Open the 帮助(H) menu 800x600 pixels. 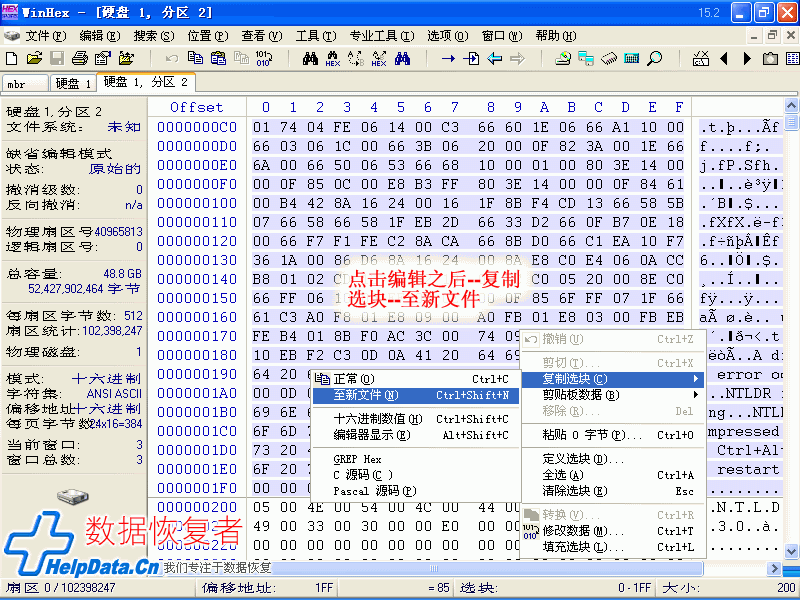(x=556, y=36)
